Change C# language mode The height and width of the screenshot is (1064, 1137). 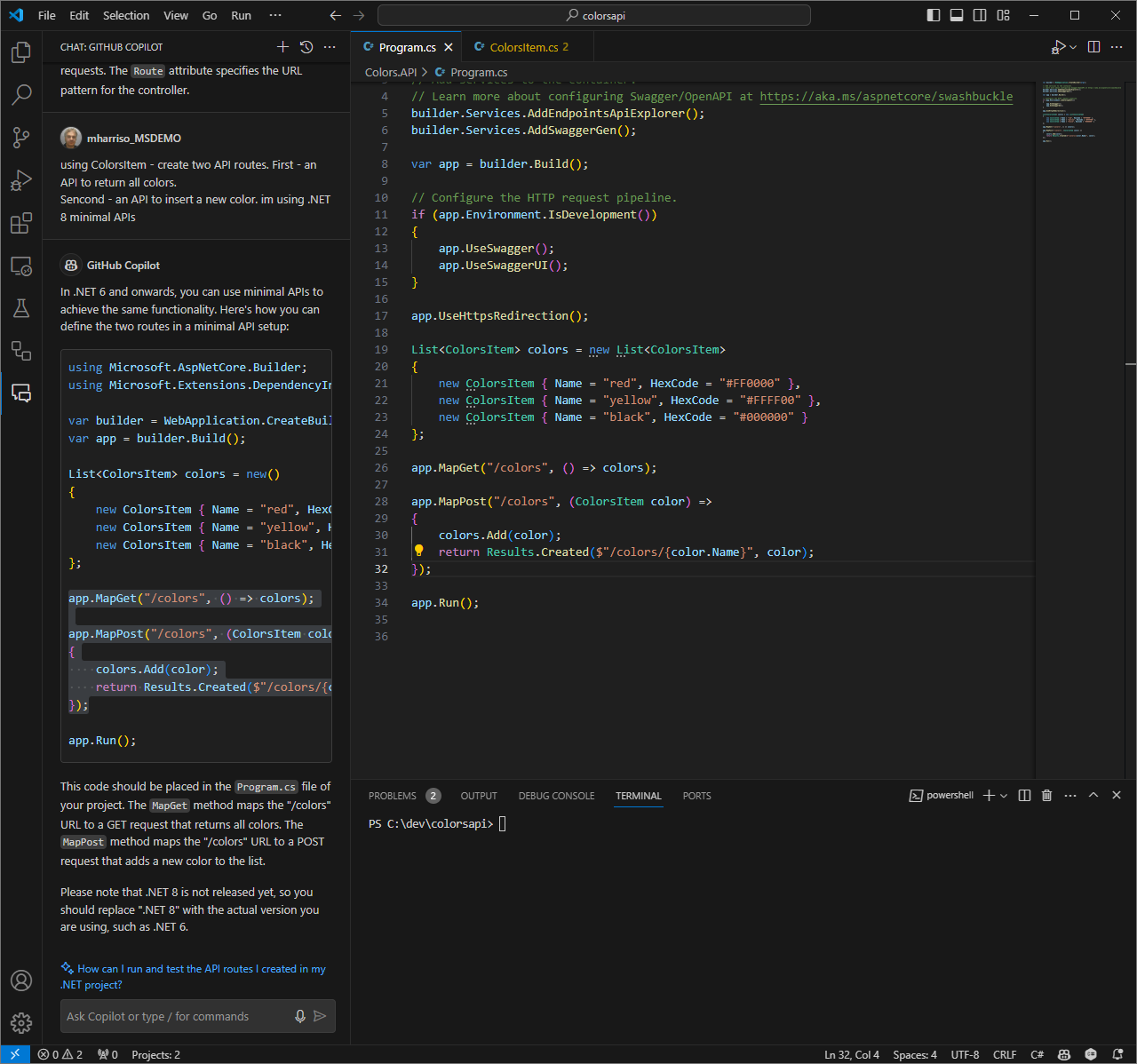(x=1037, y=1054)
